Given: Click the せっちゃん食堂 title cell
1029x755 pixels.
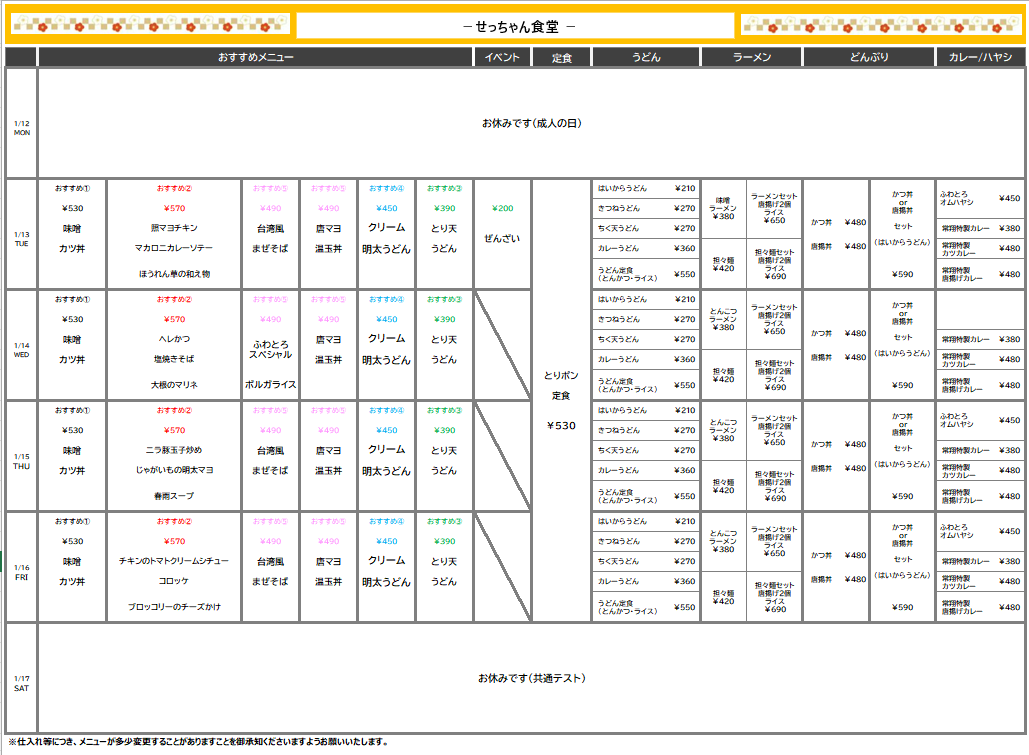Looking at the screenshot, I should pyautogui.click(x=515, y=26).
